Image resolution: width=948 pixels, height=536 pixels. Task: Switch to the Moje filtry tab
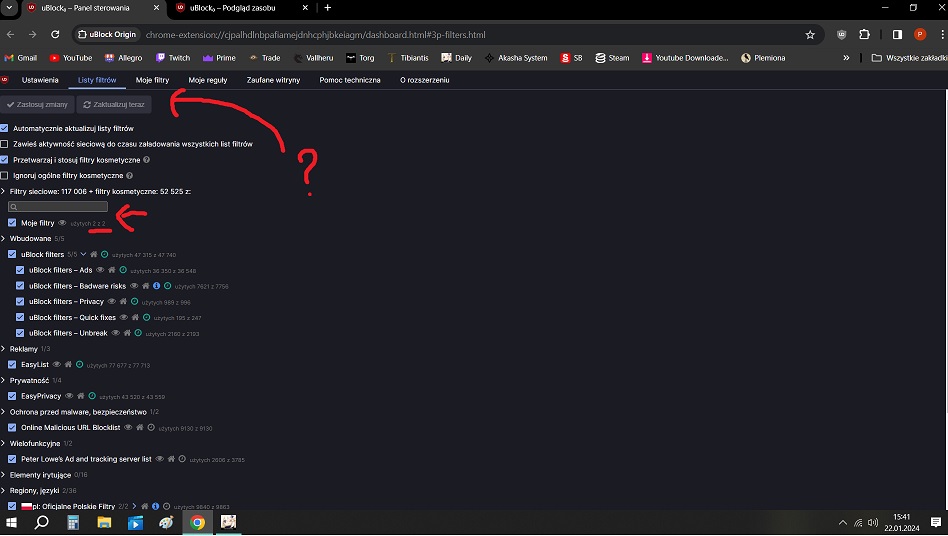pos(152,80)
